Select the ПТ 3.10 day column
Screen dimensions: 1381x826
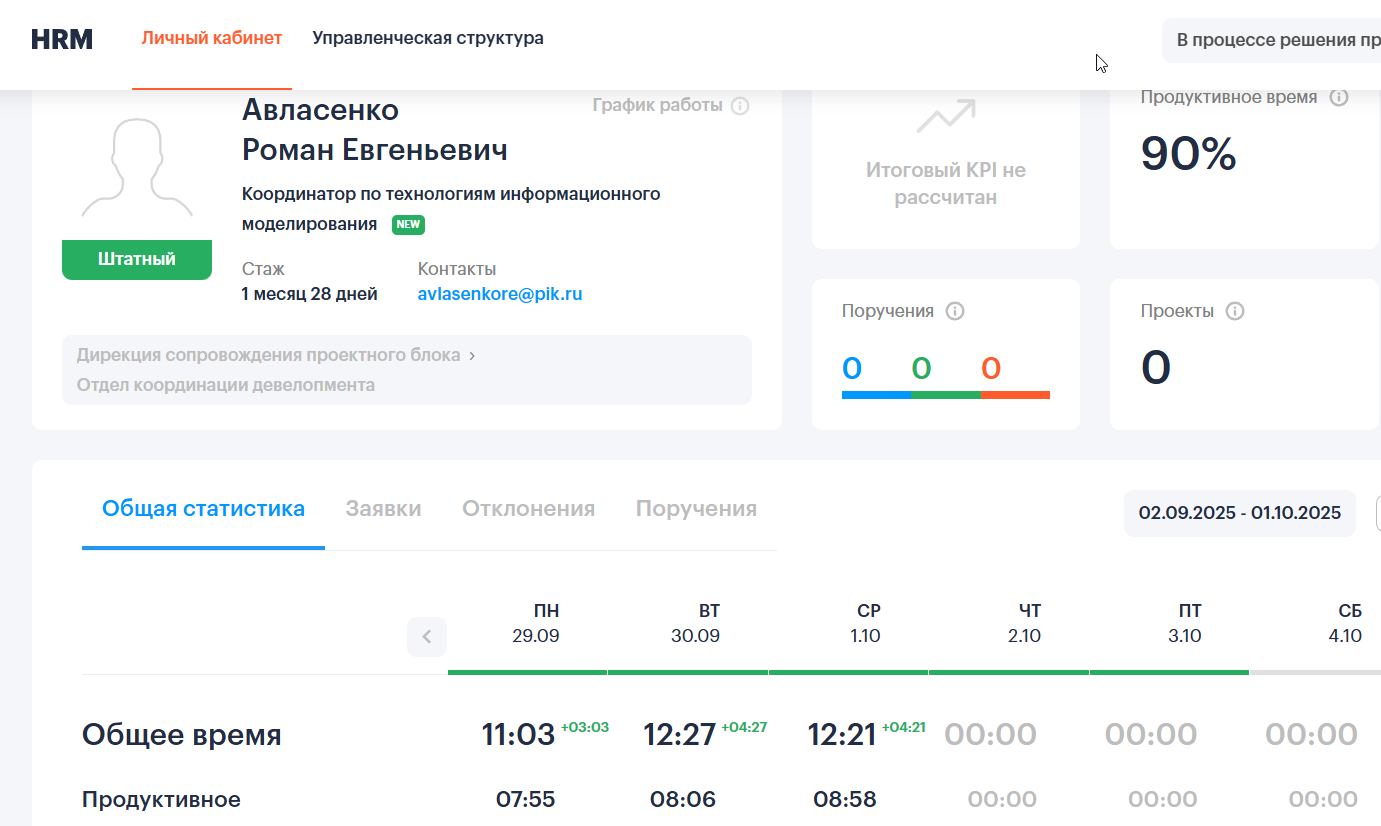click(x=1186, y=623)
